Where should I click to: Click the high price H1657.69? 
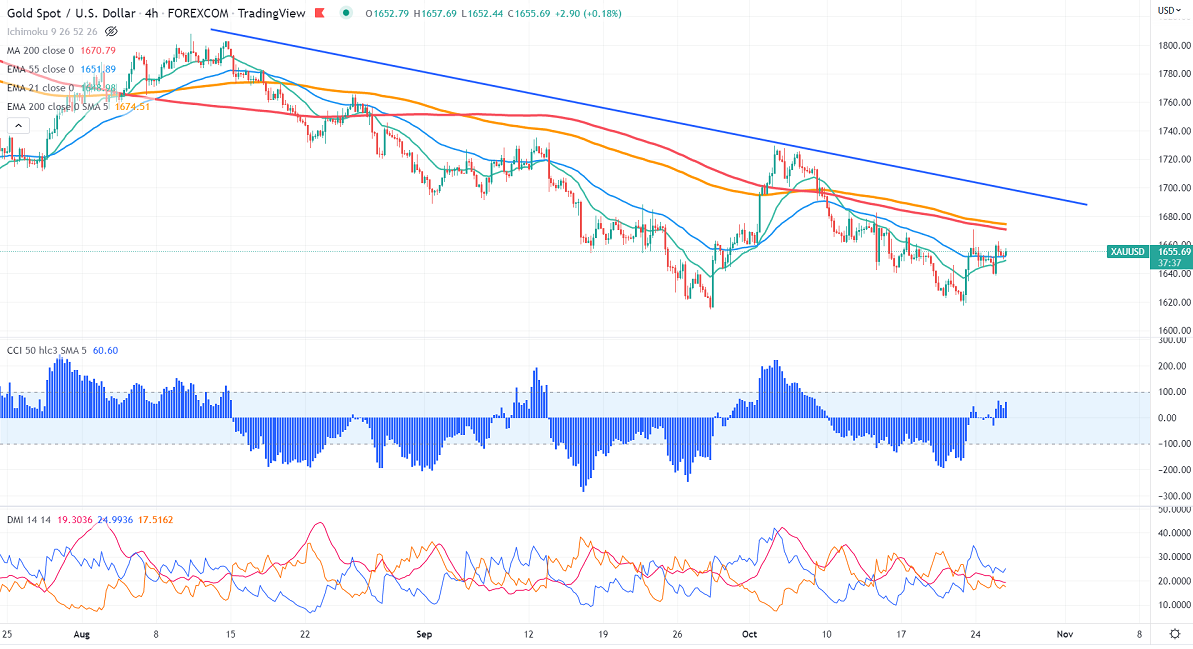(x=434, y=14)
